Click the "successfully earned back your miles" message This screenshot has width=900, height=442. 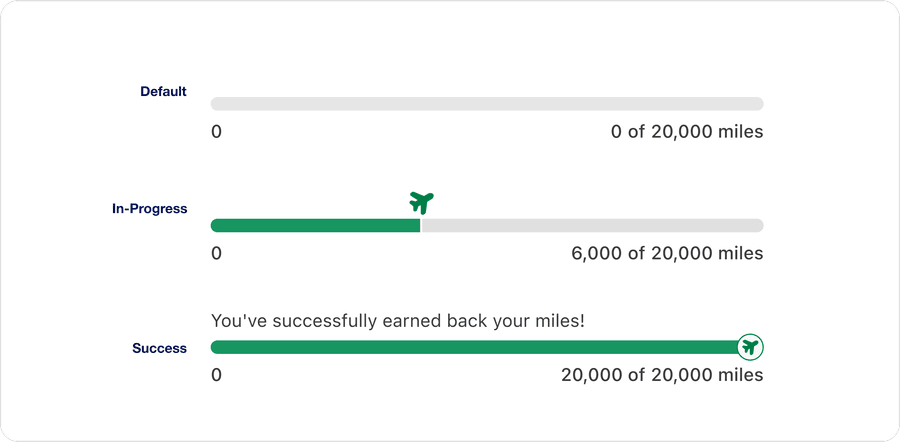pos(398,321)
